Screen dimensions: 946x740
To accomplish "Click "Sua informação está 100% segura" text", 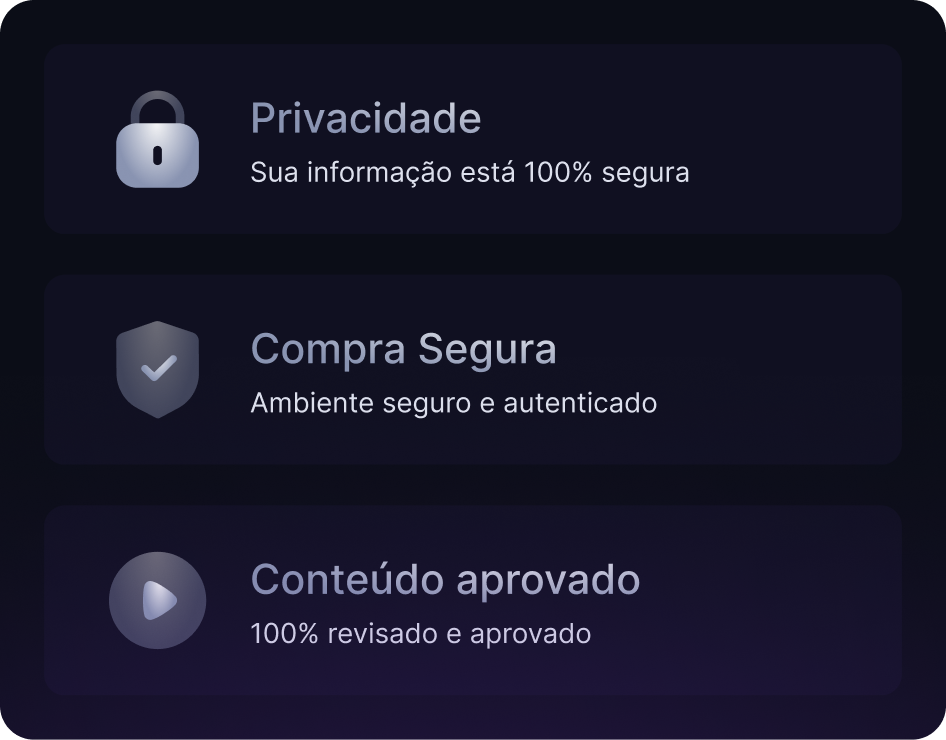I will coord(469,172).
